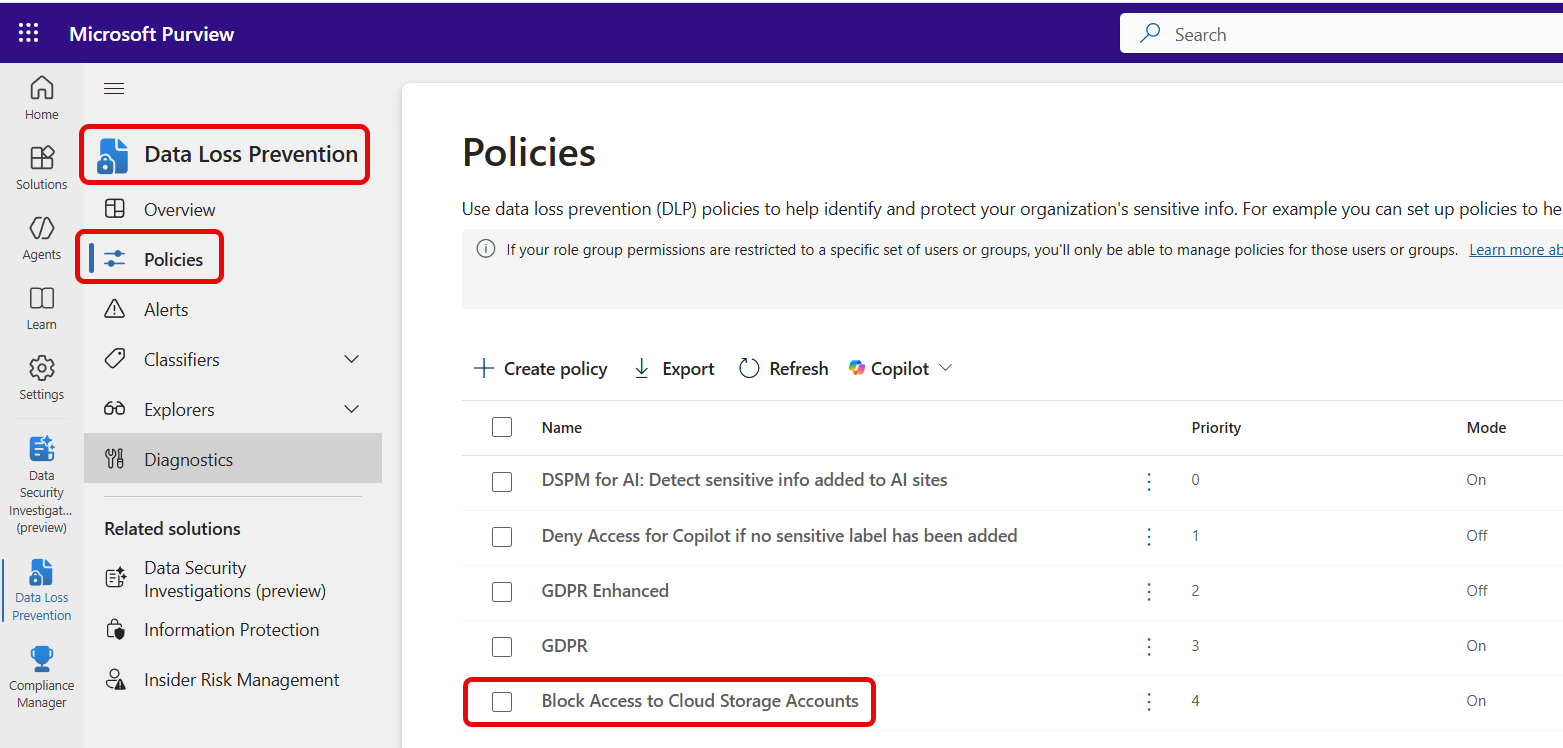Screen dimensions: 1563x748
Task: Open the Microsoft Purview app launcher grid
Action: [x=28, y=32]
